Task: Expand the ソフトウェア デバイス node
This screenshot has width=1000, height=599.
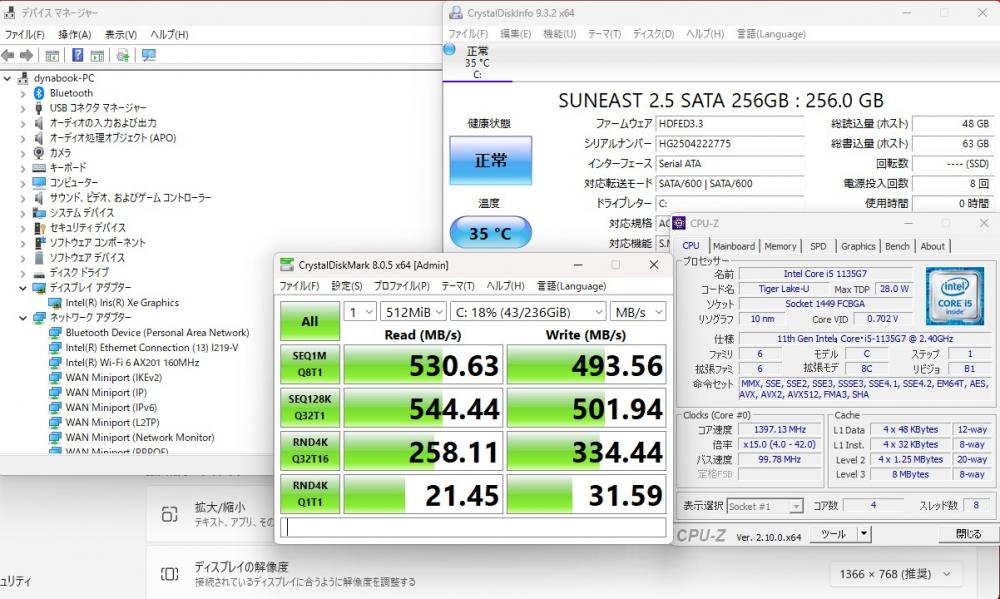Action: point(23,258)
